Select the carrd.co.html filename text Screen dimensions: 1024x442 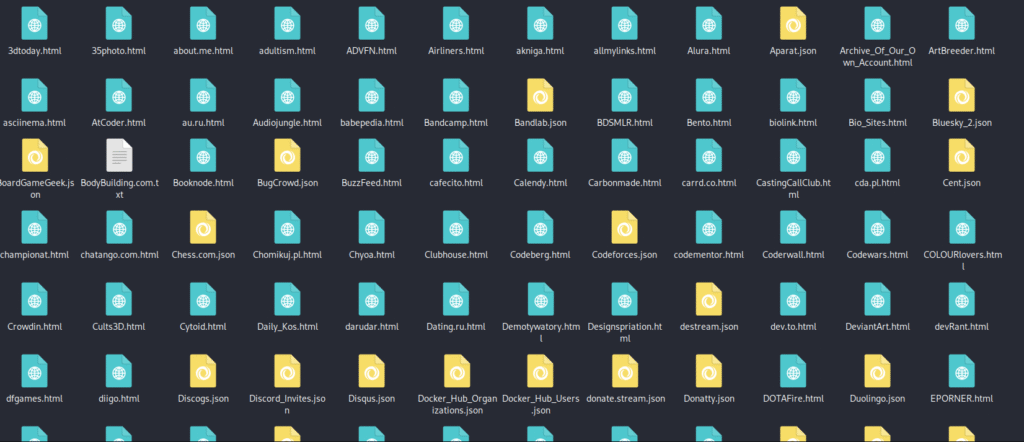(x=709, y=183)
